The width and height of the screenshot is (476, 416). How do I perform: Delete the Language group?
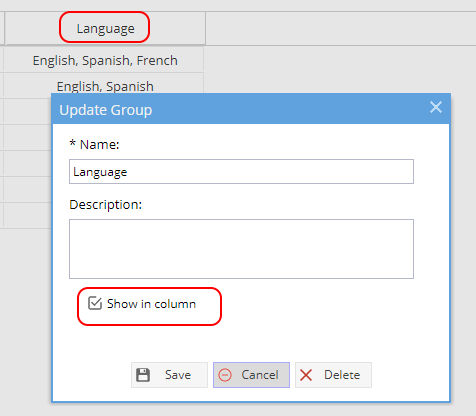pyautogui.click(x=333, y=375)
